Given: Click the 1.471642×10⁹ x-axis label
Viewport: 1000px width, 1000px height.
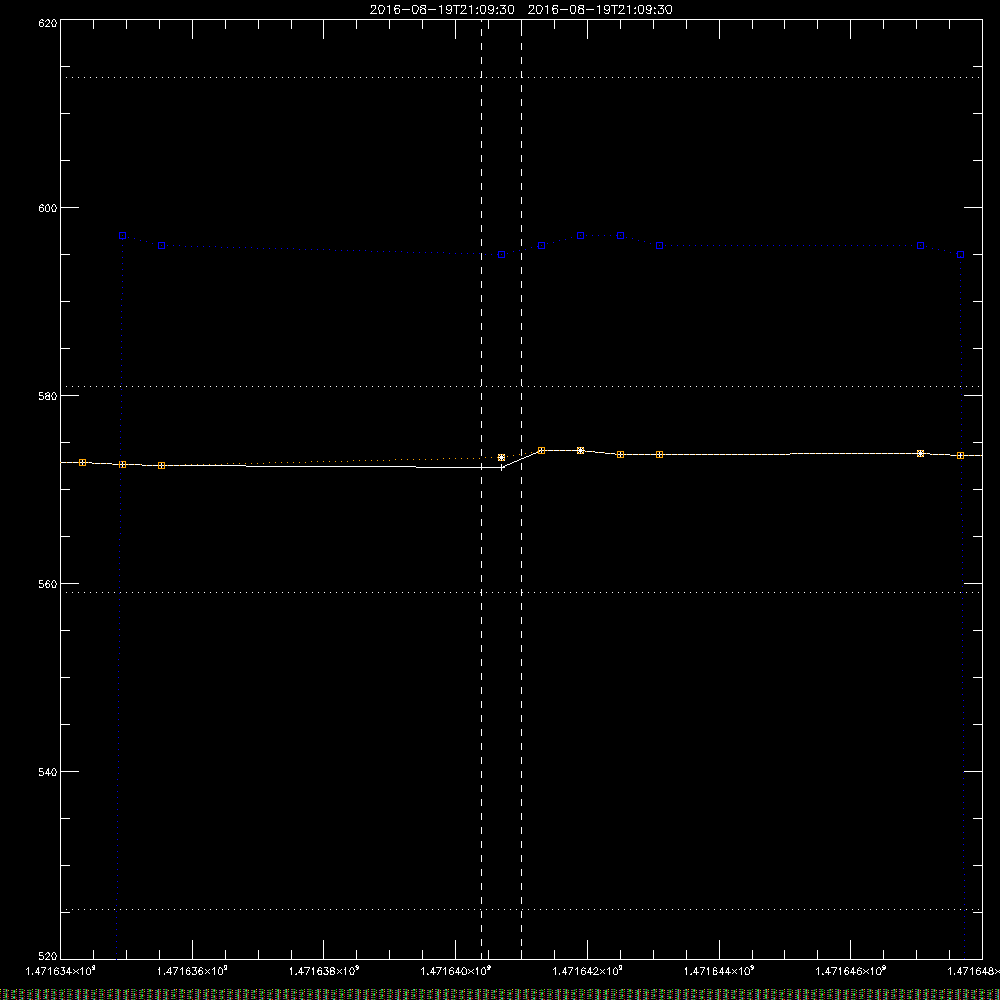Looking at the screenshot, I should tap(587, 971).
